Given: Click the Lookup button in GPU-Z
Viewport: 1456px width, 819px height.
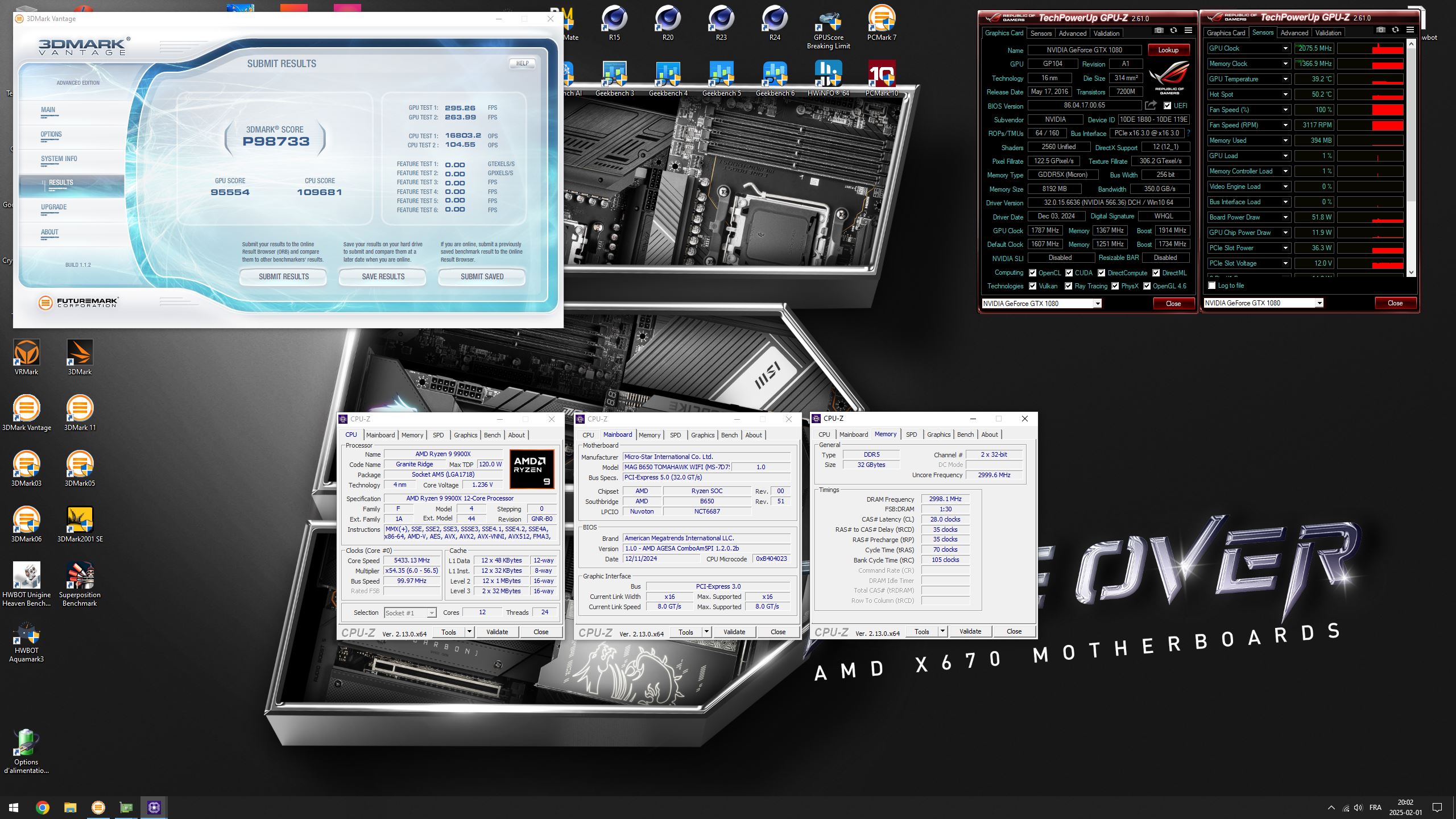Looking at the screenshot, I should [1168, 50].
